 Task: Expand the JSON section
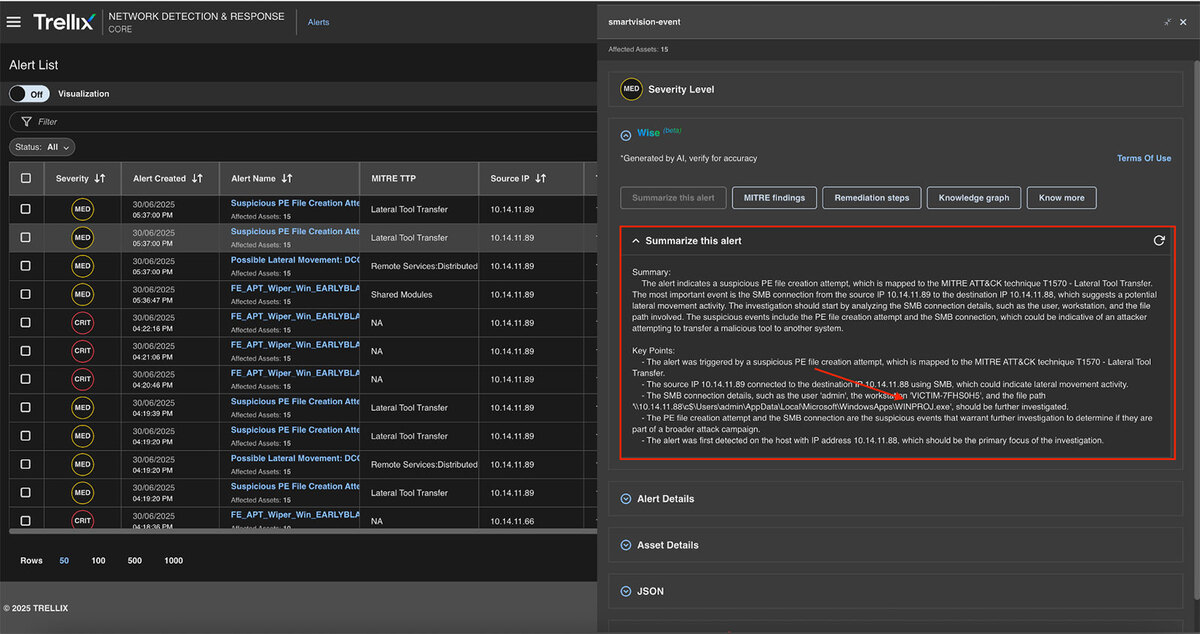click(x=626, y=591)
